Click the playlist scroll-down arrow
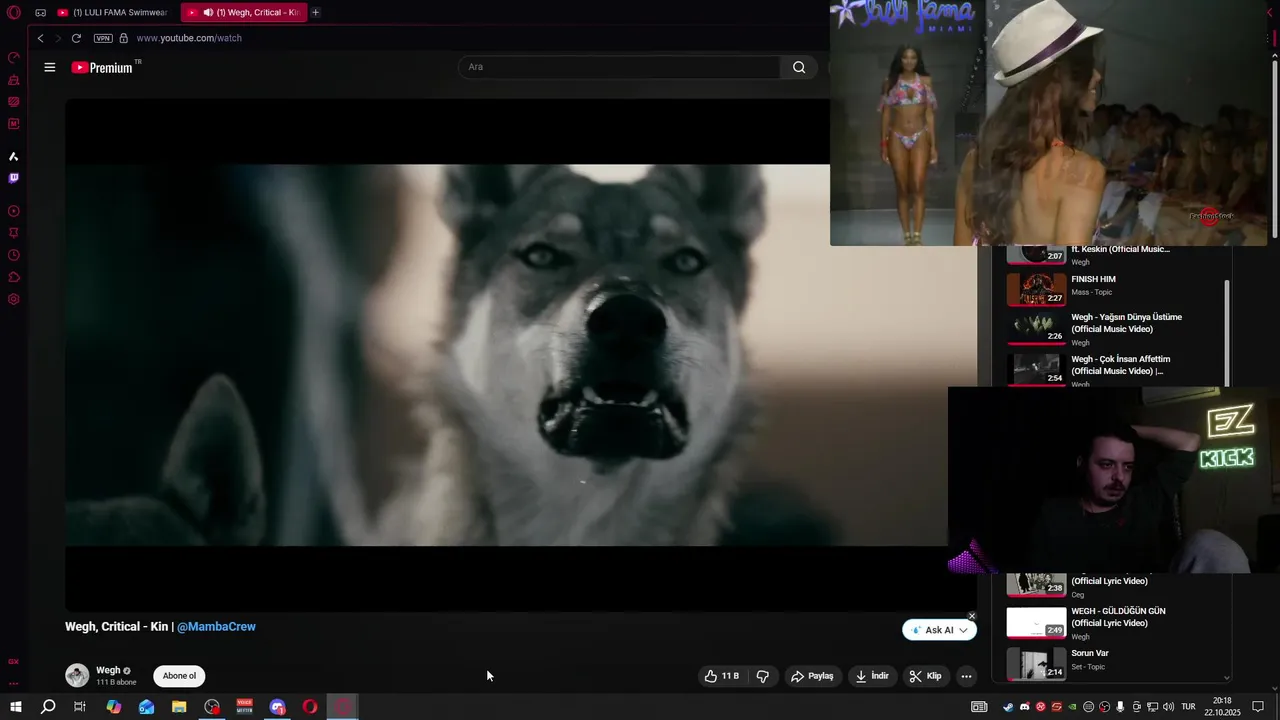This screenshot has width=1280, height=720. [1227, 677]
